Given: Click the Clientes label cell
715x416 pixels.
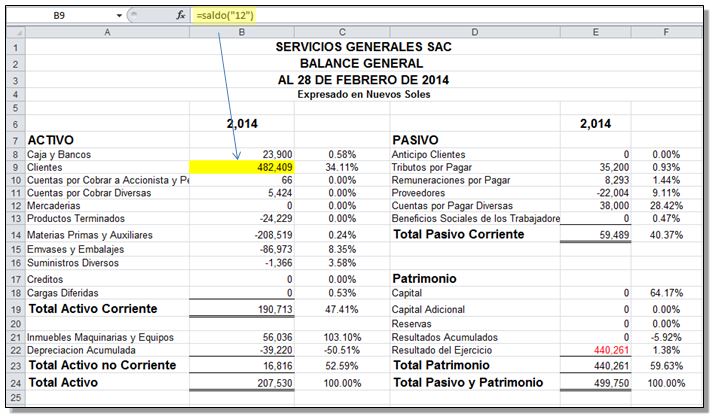Looking at the screenshot, I should pos(45,167).
